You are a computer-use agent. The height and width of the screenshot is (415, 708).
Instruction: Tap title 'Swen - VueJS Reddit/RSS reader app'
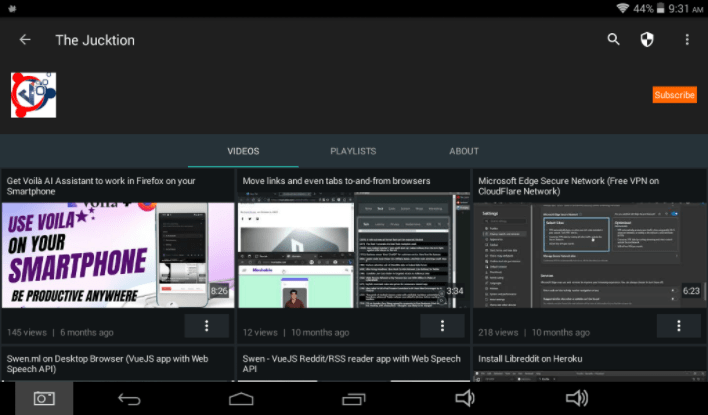[x=351, y=364]
